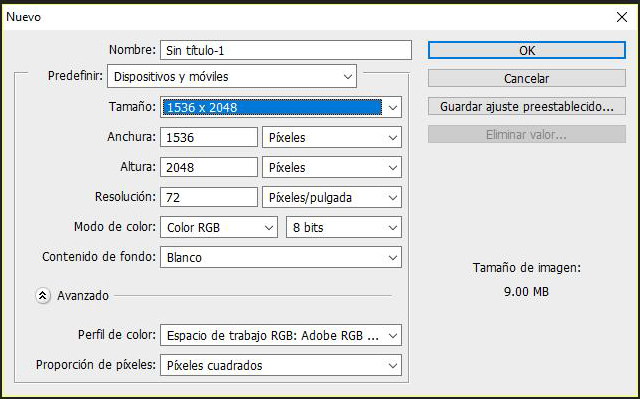Open the Color RGB mode dropdown
This screenshot has height=399, width=640.
point(219,227)
